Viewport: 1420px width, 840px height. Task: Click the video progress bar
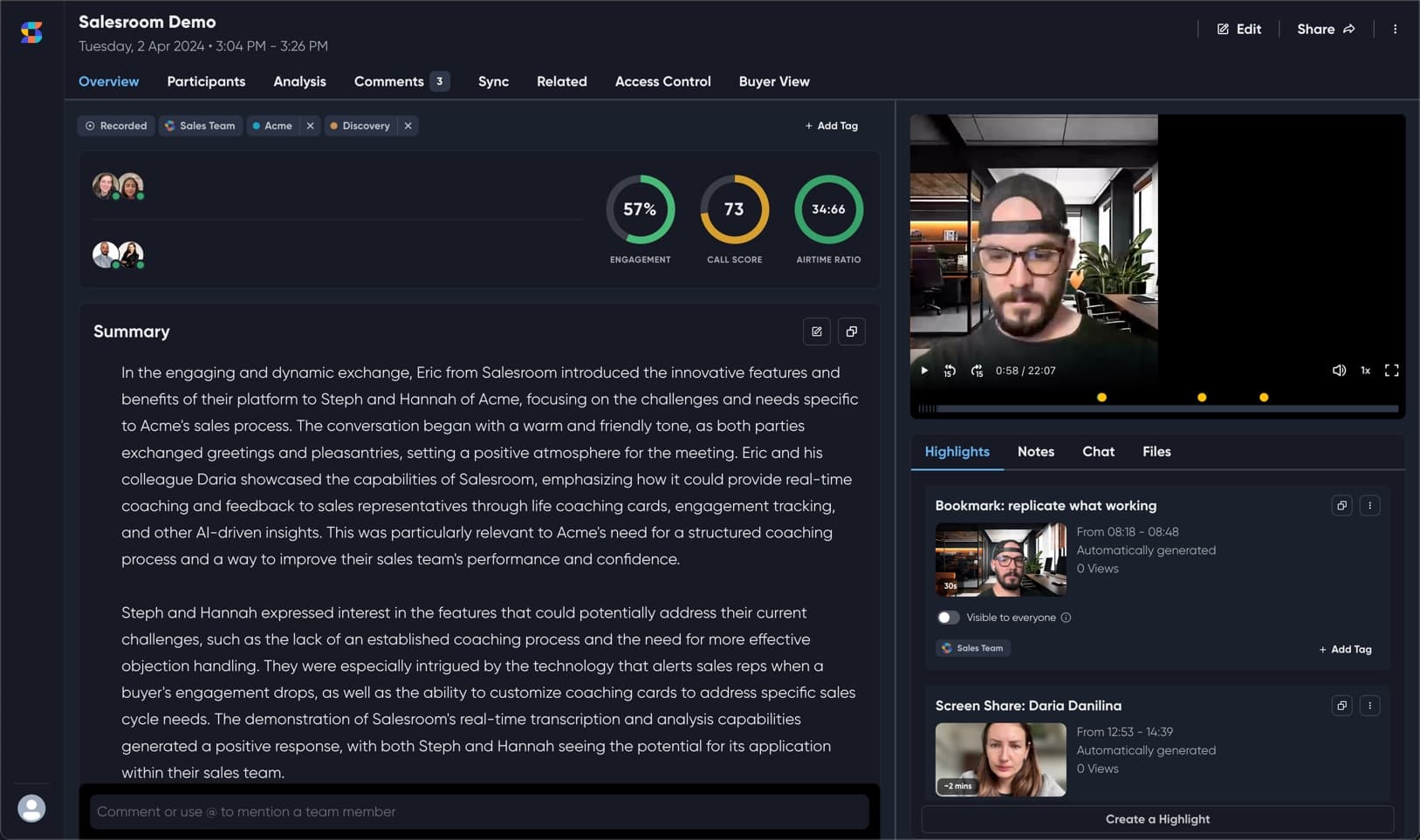point(1158,408)
